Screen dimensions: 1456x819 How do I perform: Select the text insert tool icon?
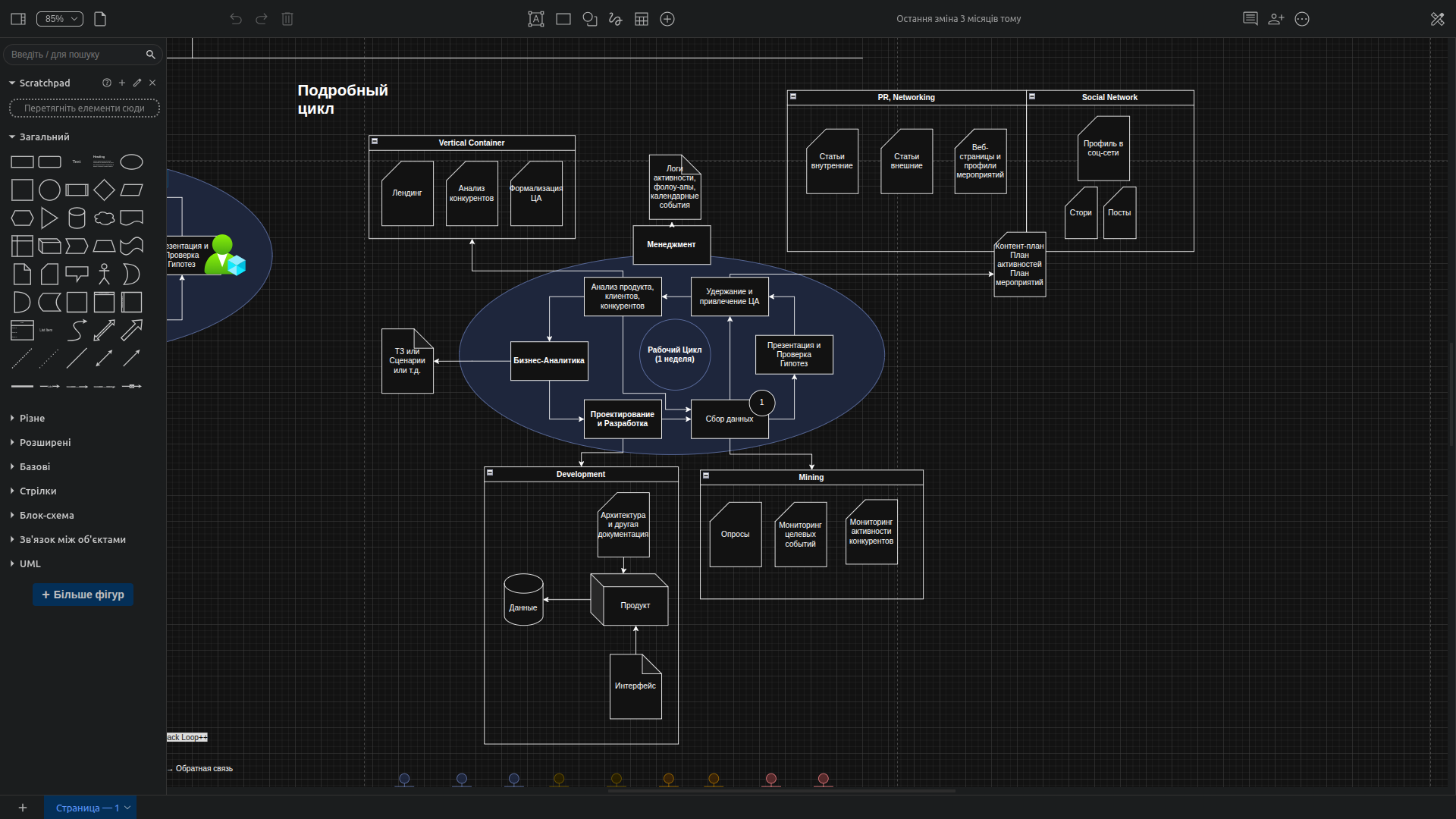(536, 19)
